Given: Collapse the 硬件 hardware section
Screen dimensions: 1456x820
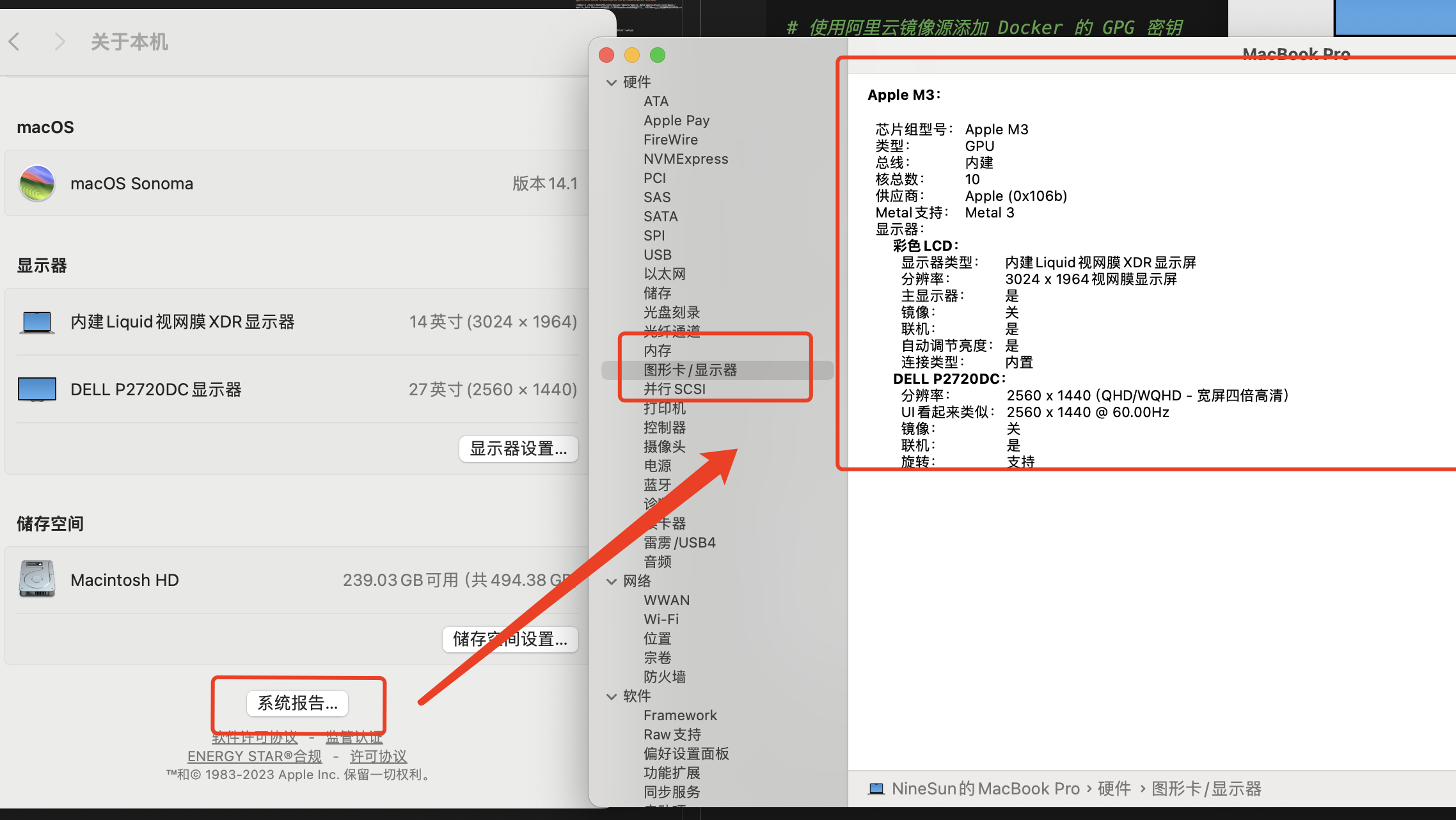Looking at the screenshot, I should [612, 83].
